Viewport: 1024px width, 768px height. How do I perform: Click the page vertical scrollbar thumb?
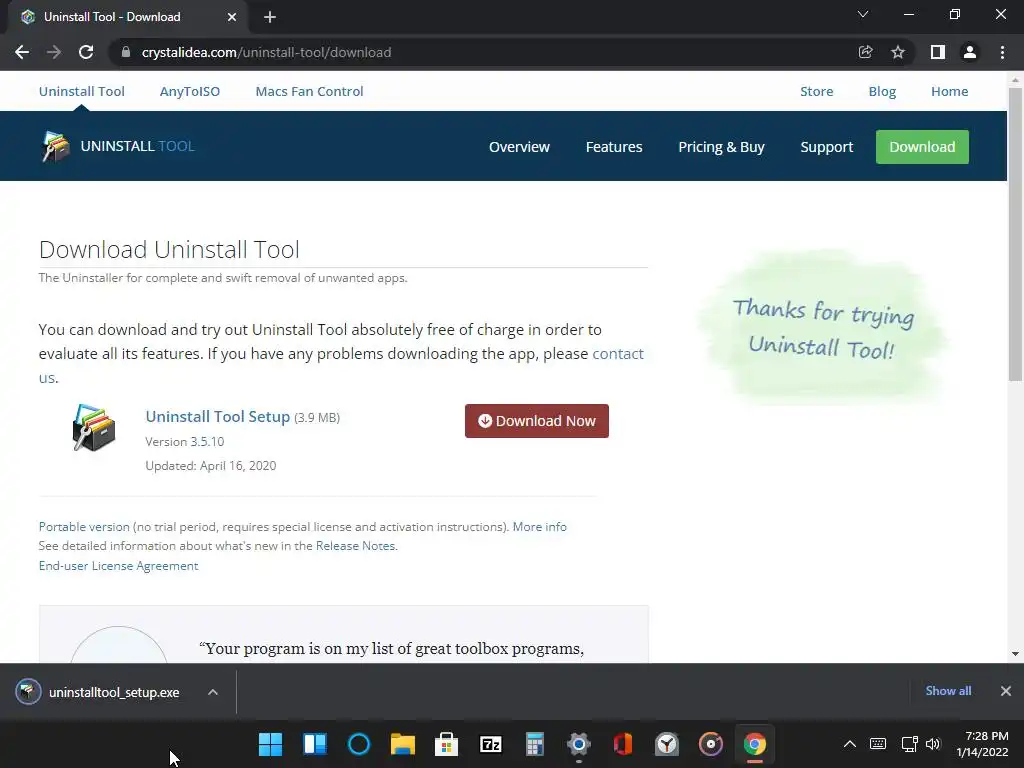(1015, 234)
